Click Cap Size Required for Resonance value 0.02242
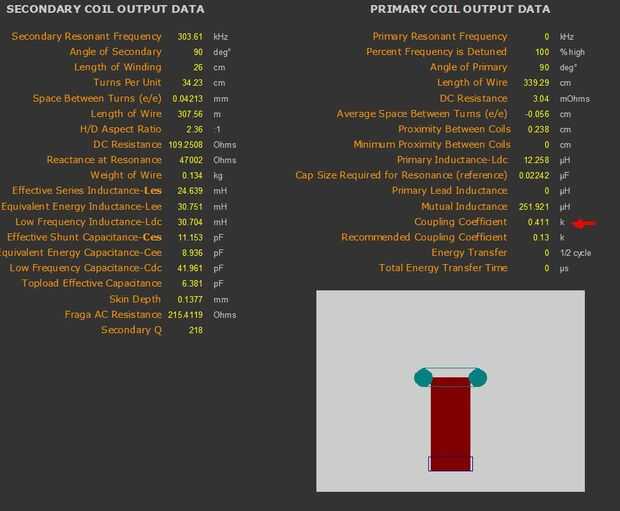 pyautogui.click(x=534, y=175)
